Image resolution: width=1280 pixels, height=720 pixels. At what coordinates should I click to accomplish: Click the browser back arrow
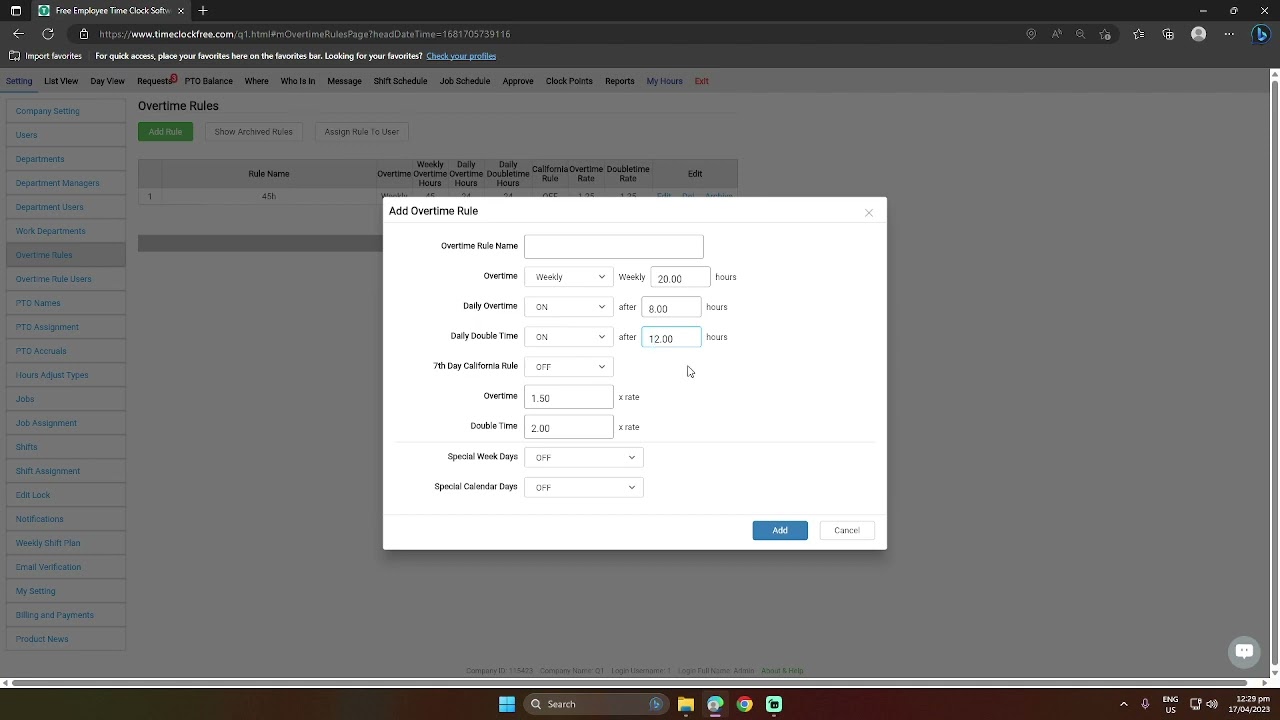[x=18, y=34]
